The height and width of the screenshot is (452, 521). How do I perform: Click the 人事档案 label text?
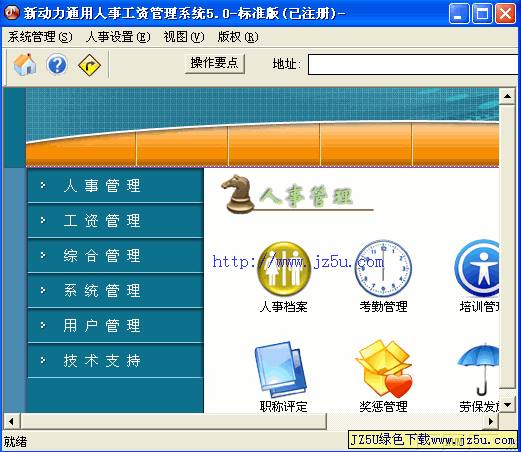tap(284, 307)
